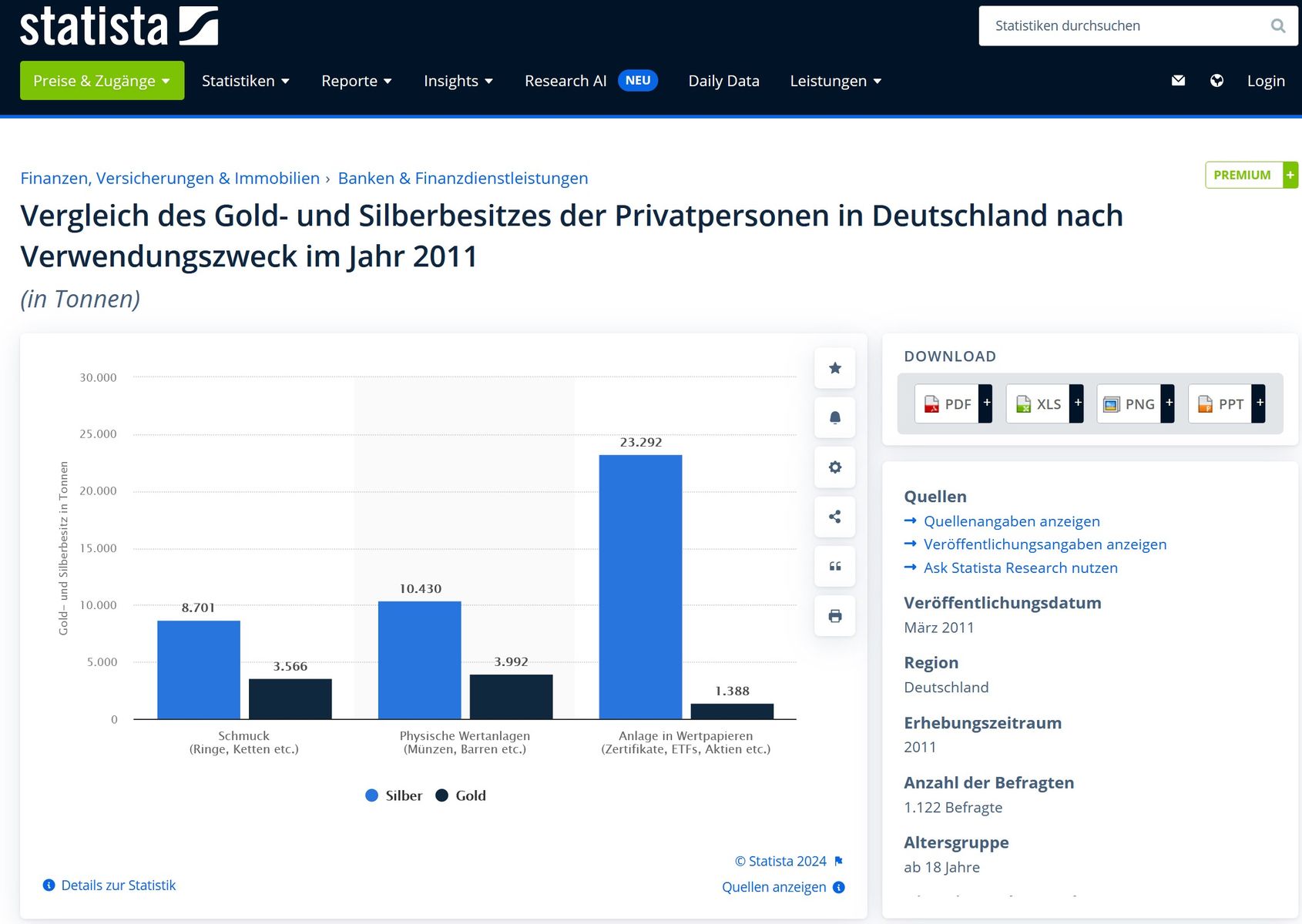Image resolution: width=1302 pixels, height=924 pixels.
Task: Click the quotation citation icon
Action: 834,566
